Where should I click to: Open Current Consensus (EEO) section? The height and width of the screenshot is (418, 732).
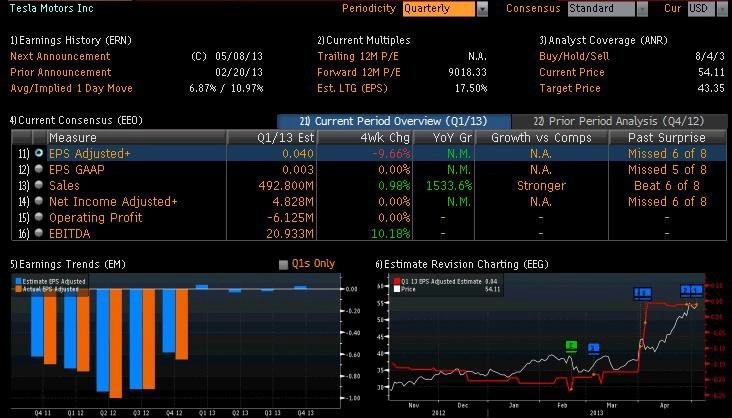(x=76, y=120)
